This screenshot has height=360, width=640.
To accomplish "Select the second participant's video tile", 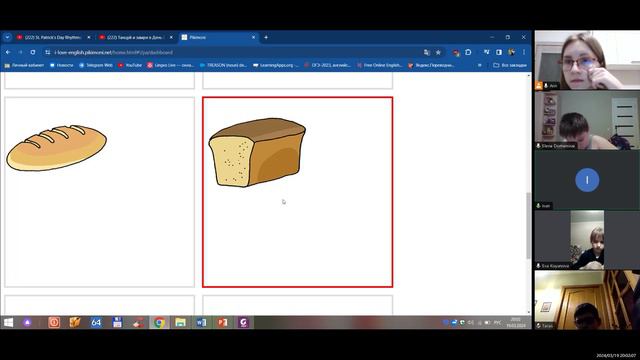I will [587, 120].
